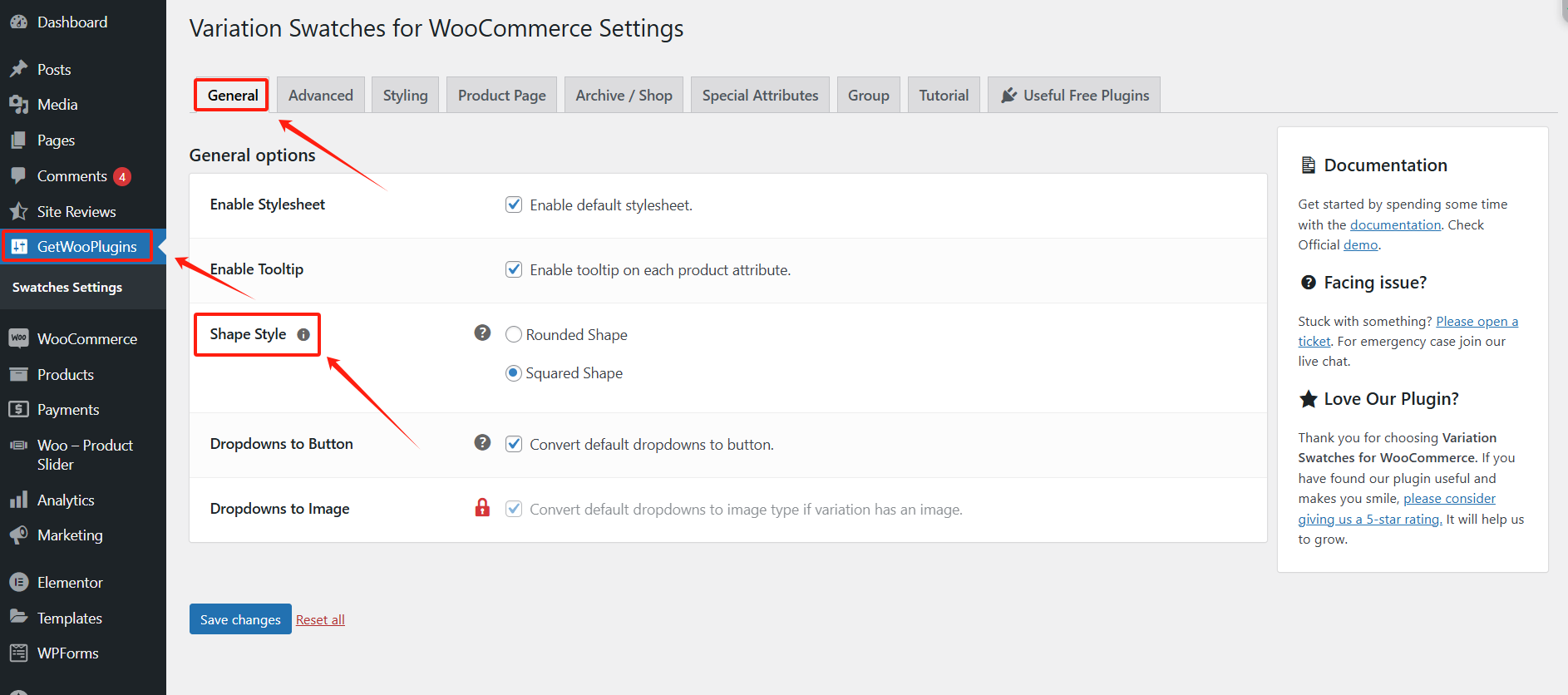Uncheck convert default dropdowns to button
The height and width of the screenshot is (695, 1568).
tap(514, 443)
